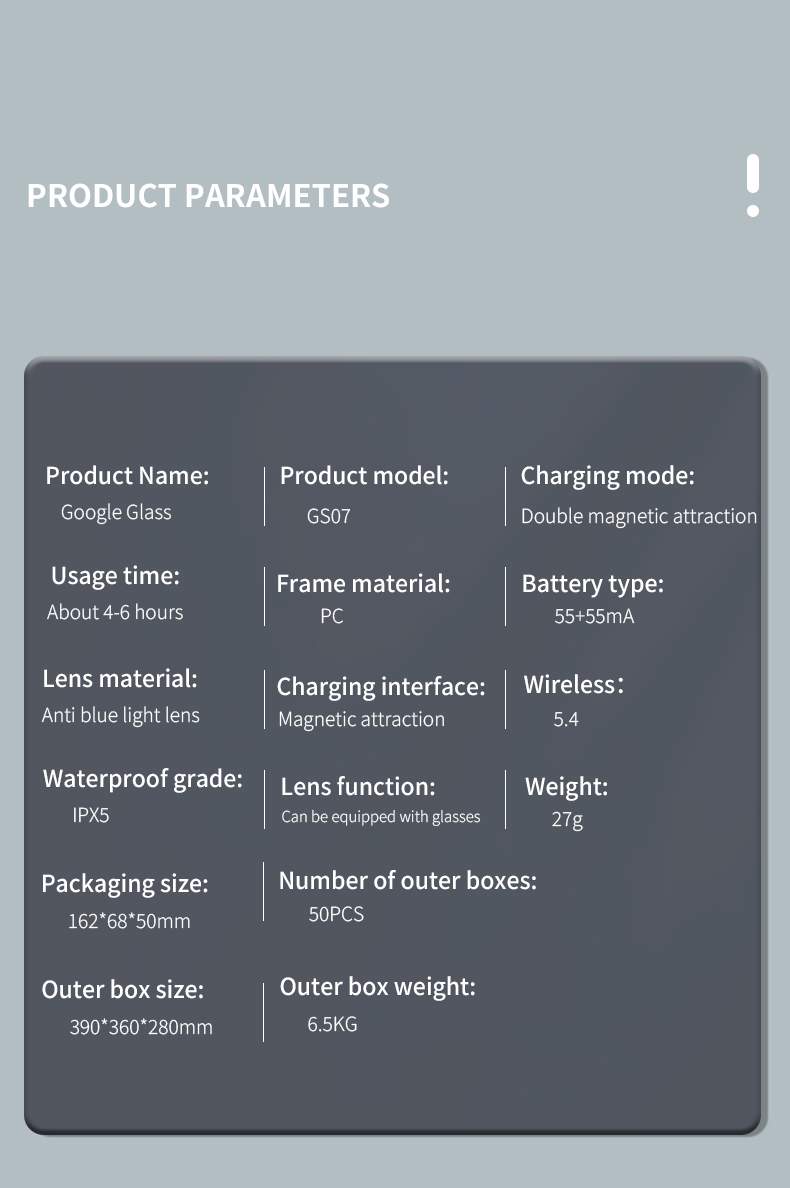The image size is (790, 1188).
Task: Click the Google Glass product name value
Action: click(x=116, y=512)
